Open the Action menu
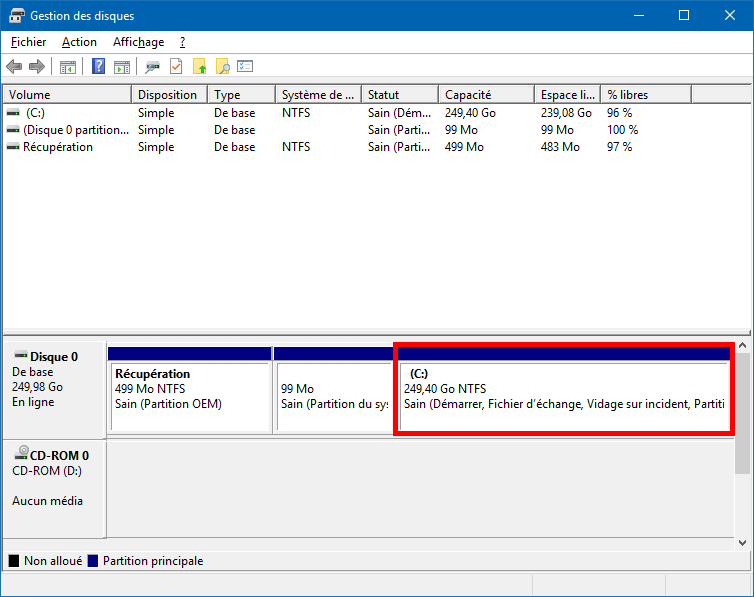 [79, 42]
